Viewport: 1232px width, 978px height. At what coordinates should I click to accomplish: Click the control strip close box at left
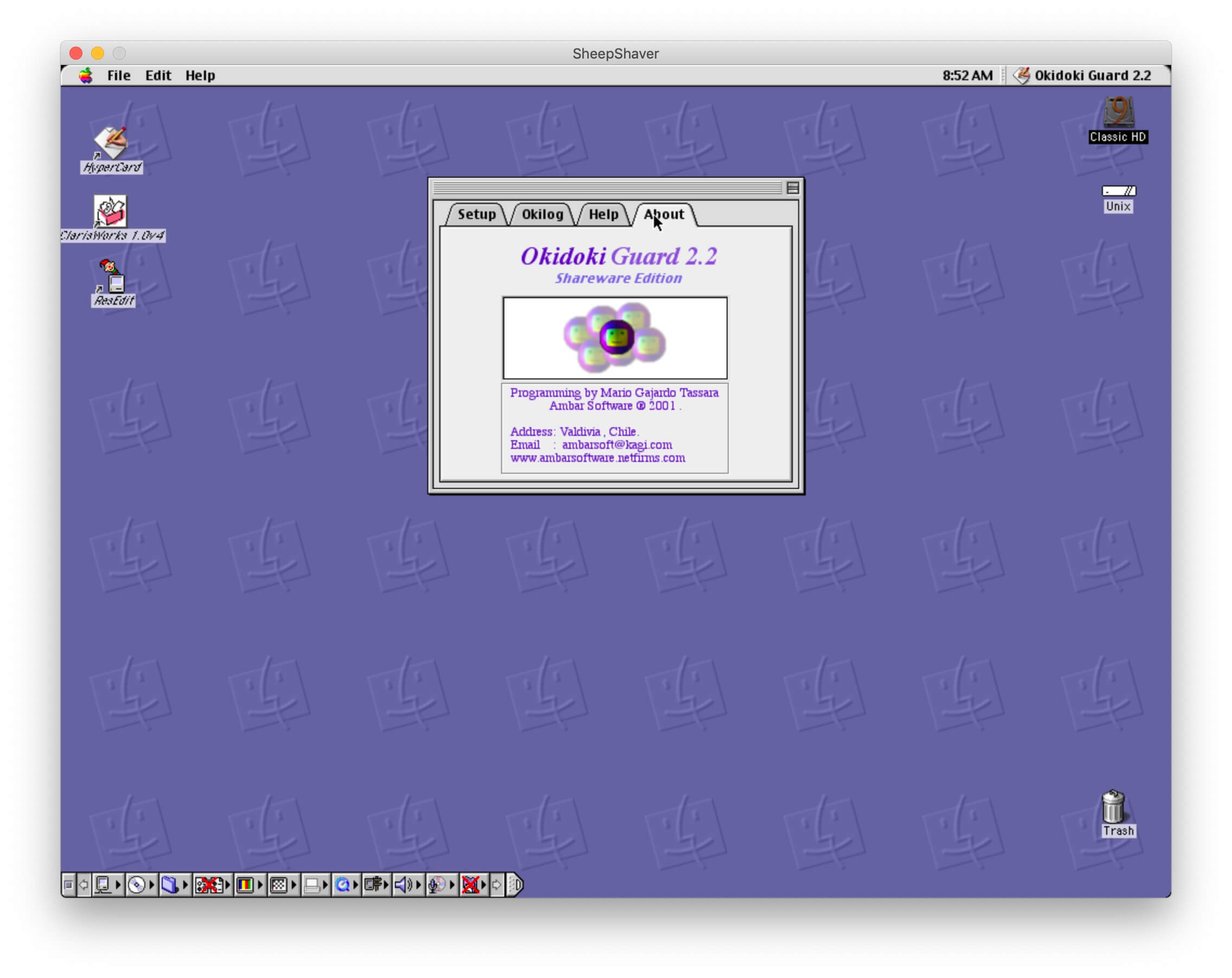tap(68, 885)
